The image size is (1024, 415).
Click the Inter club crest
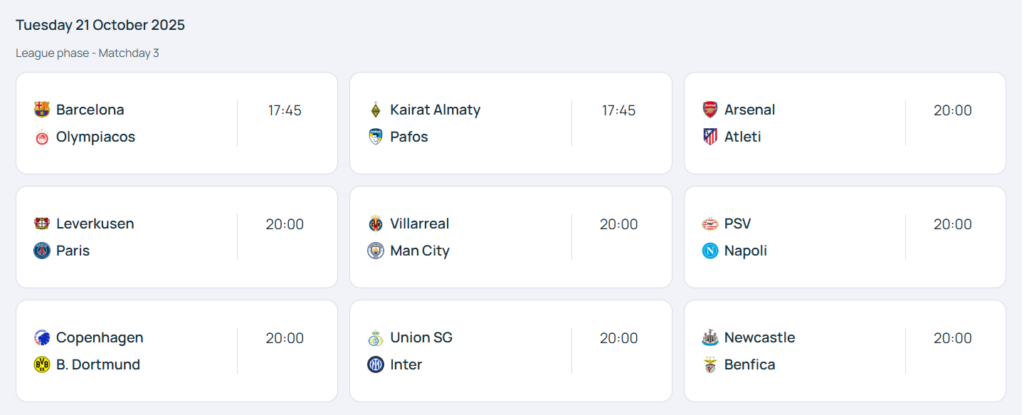point(375,365)
